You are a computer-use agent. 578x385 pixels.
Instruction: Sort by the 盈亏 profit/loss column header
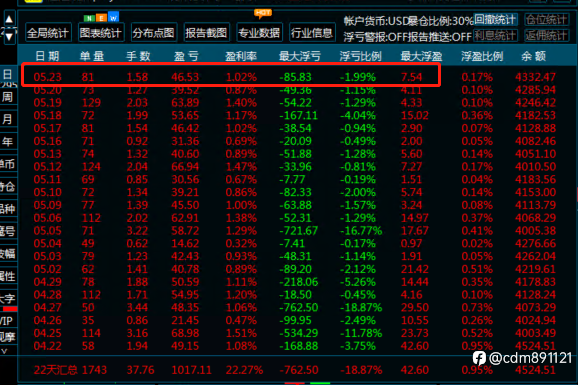(x=186, y=56)
